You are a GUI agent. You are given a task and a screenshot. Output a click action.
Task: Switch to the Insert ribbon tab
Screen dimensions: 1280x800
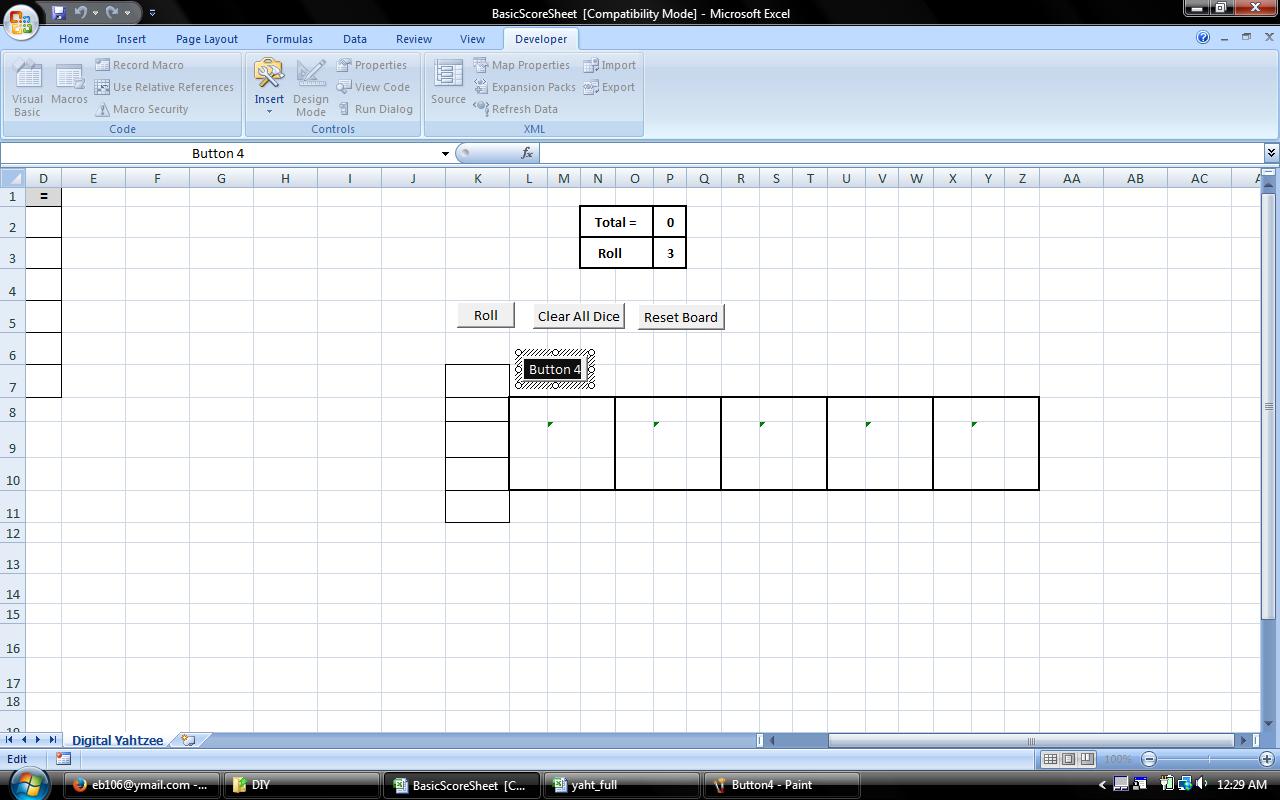point(131,39)
